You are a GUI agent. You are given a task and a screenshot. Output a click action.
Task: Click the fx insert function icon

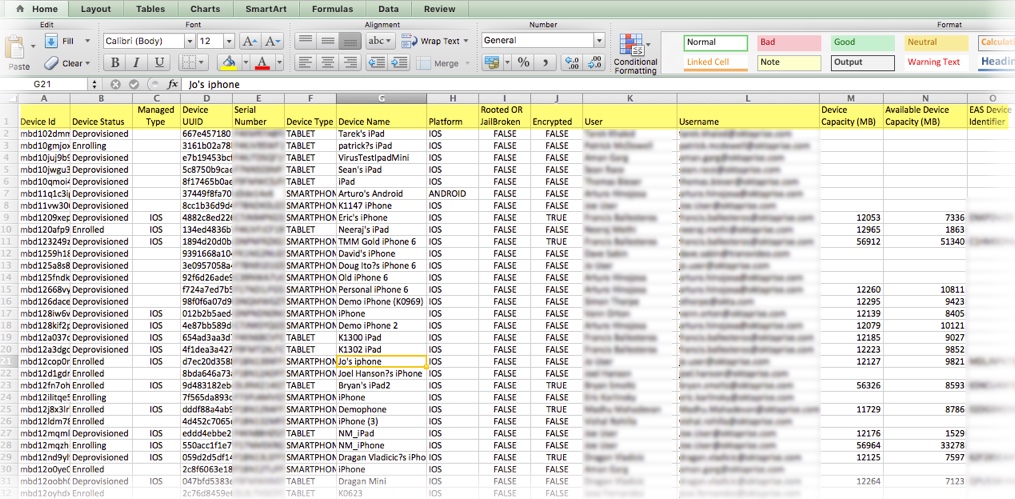pos(173,85)
